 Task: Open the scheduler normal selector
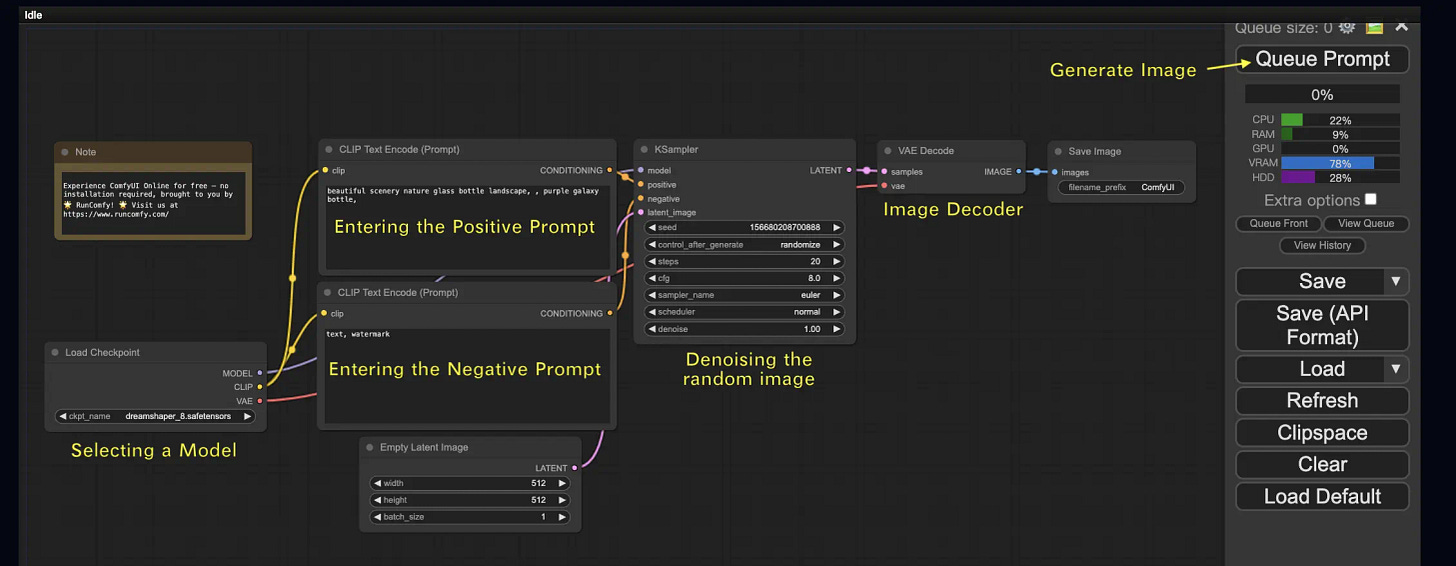(x=746, y=312)
